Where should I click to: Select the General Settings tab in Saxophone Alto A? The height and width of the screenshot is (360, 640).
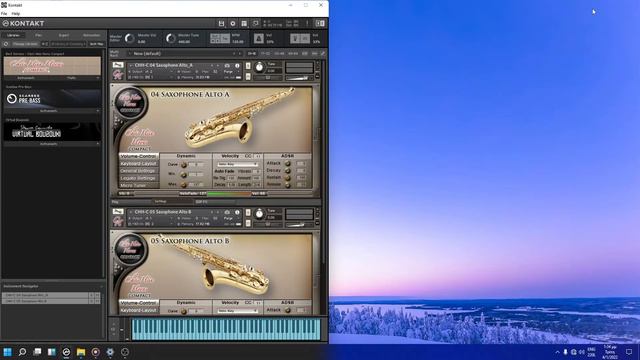tap(138, 171)
